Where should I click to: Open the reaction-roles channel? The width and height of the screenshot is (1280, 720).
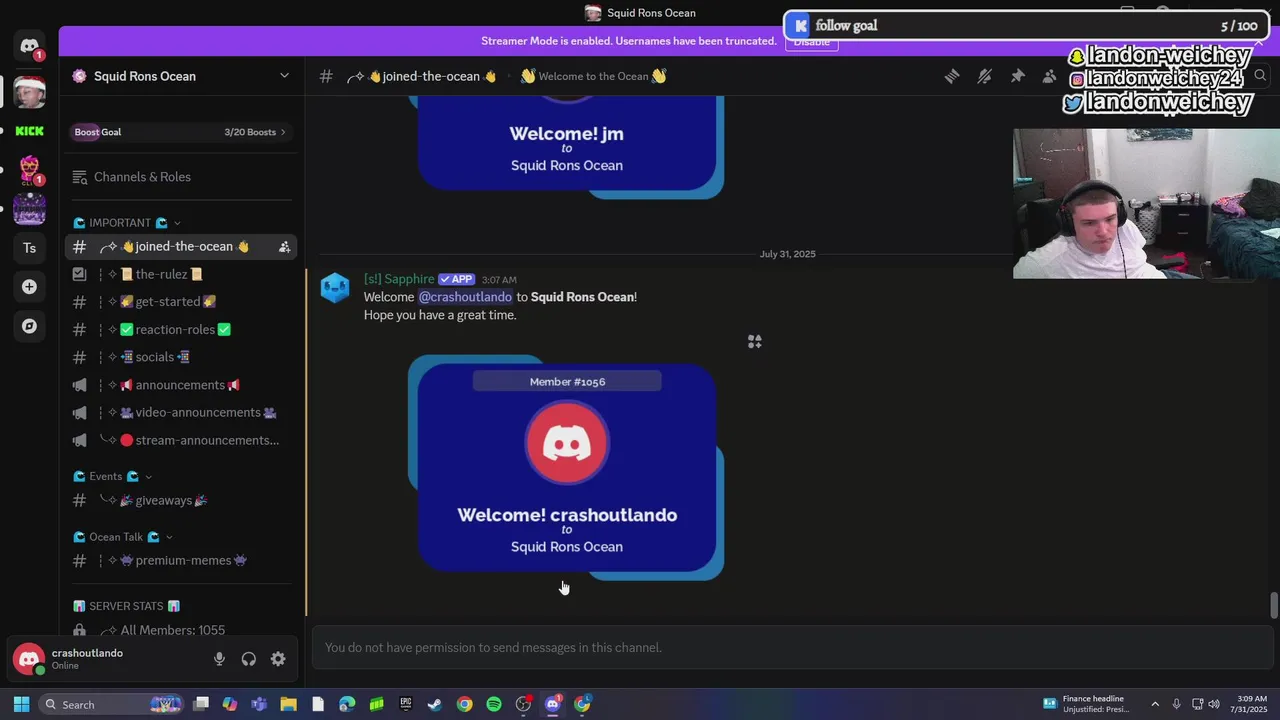pos(182,330)
